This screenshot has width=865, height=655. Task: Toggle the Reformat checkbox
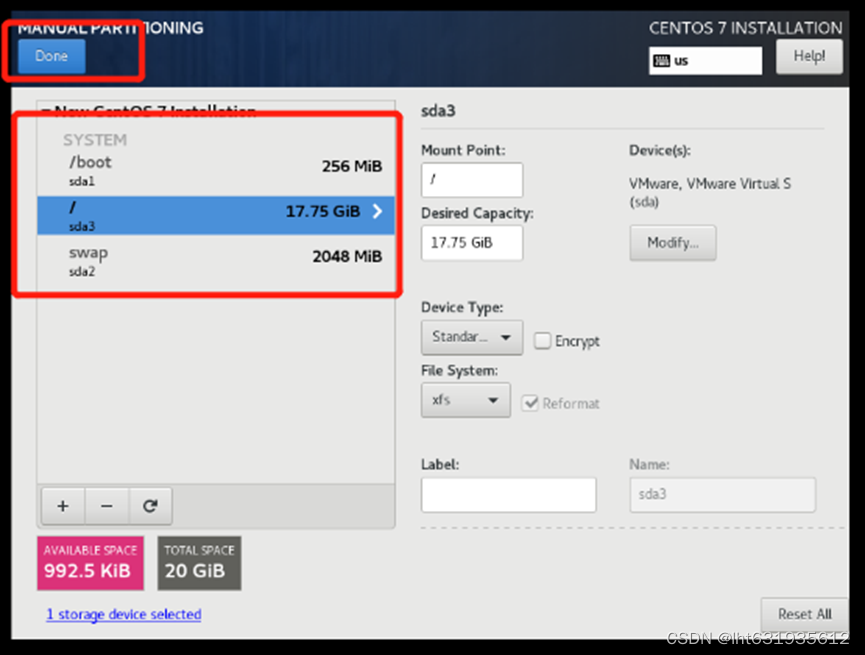tap(530, 403)
